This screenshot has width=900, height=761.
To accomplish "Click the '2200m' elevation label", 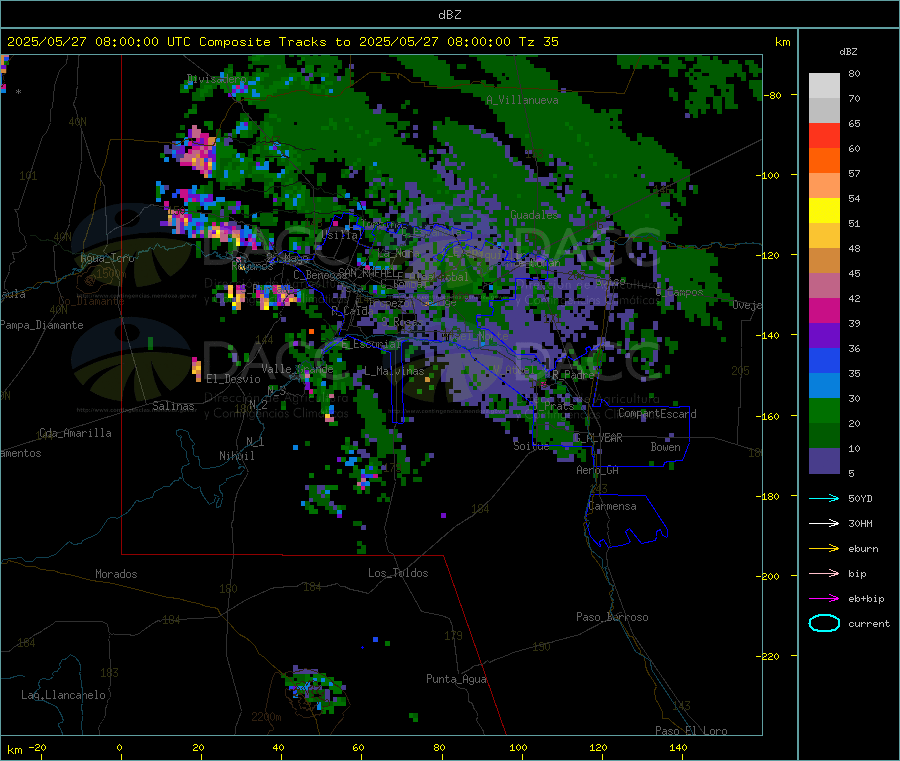I will [266, 717].
